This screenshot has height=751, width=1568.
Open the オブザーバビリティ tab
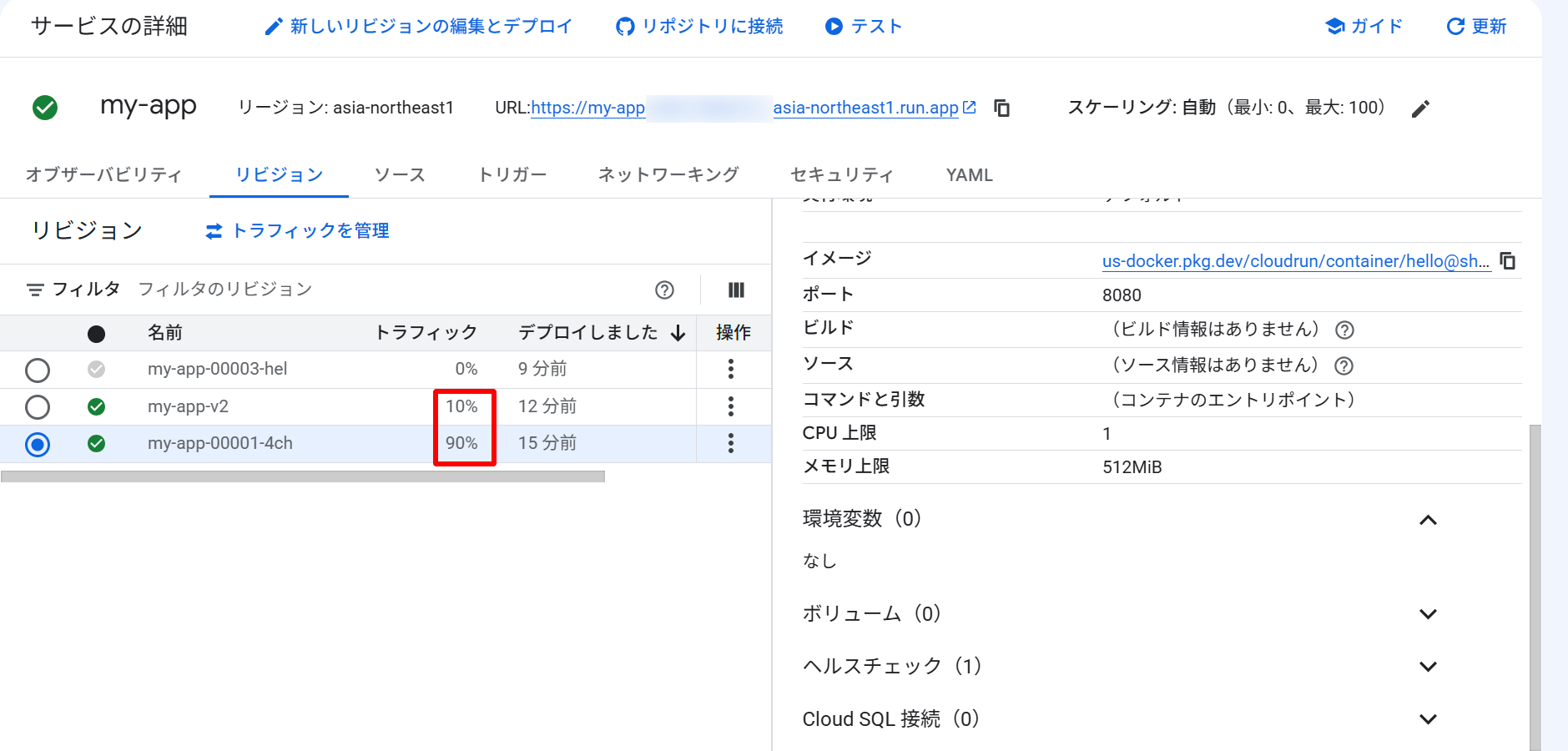coord(103,175)
